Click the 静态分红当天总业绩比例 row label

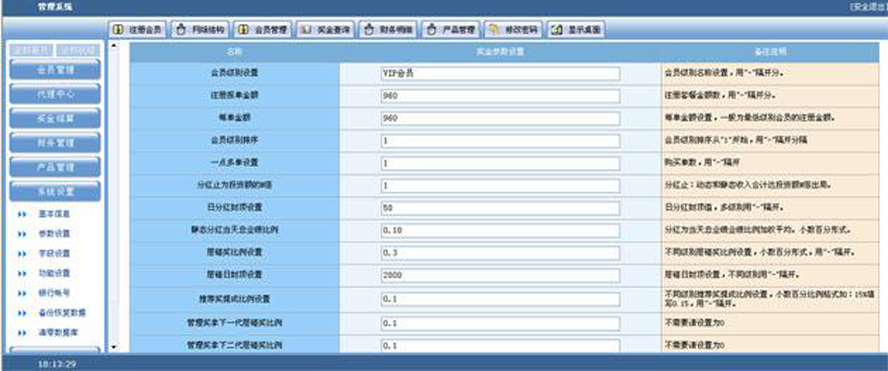point(234,231)
